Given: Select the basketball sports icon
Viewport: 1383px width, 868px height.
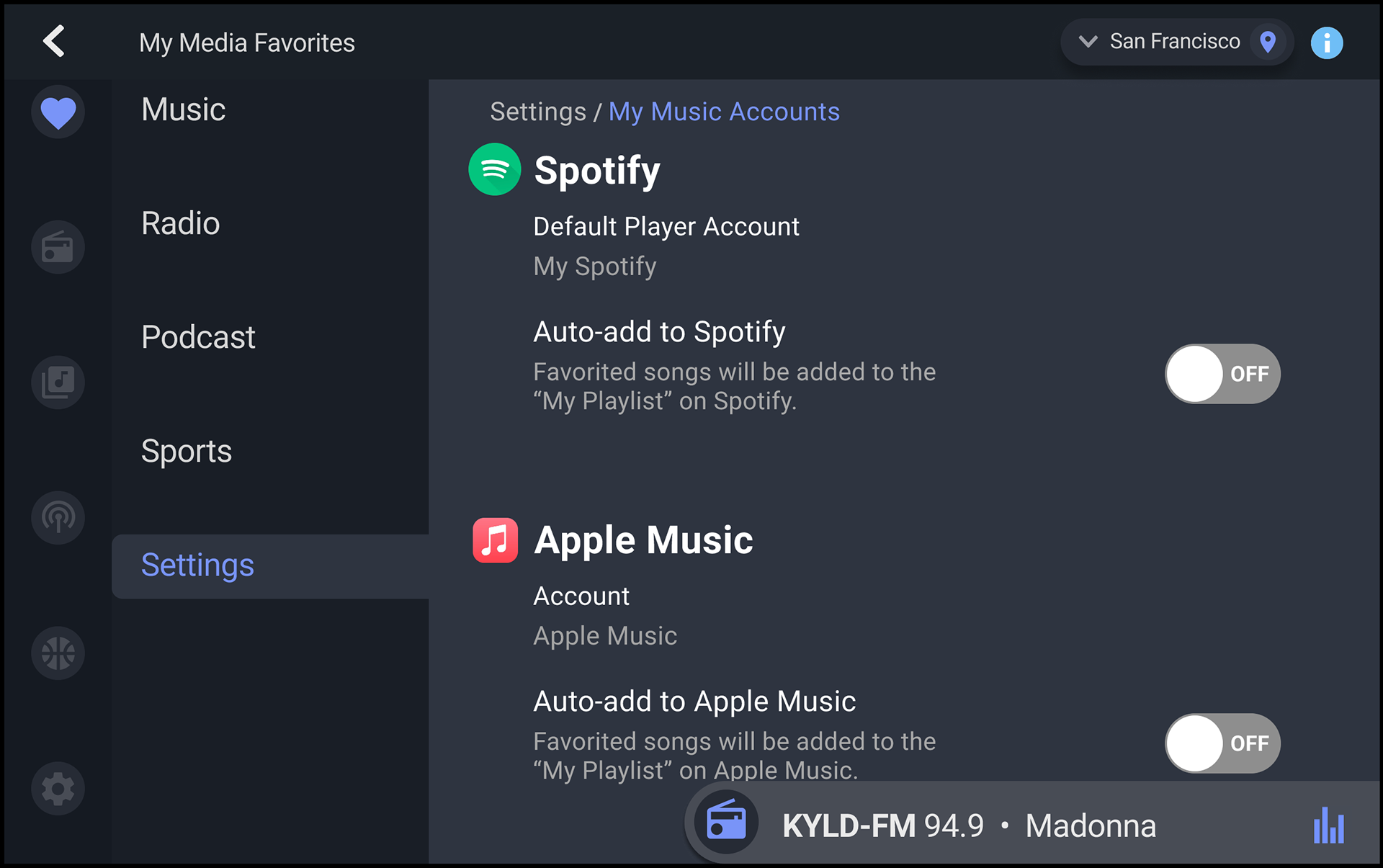Looking at the screenshot, I should point(58,653).
